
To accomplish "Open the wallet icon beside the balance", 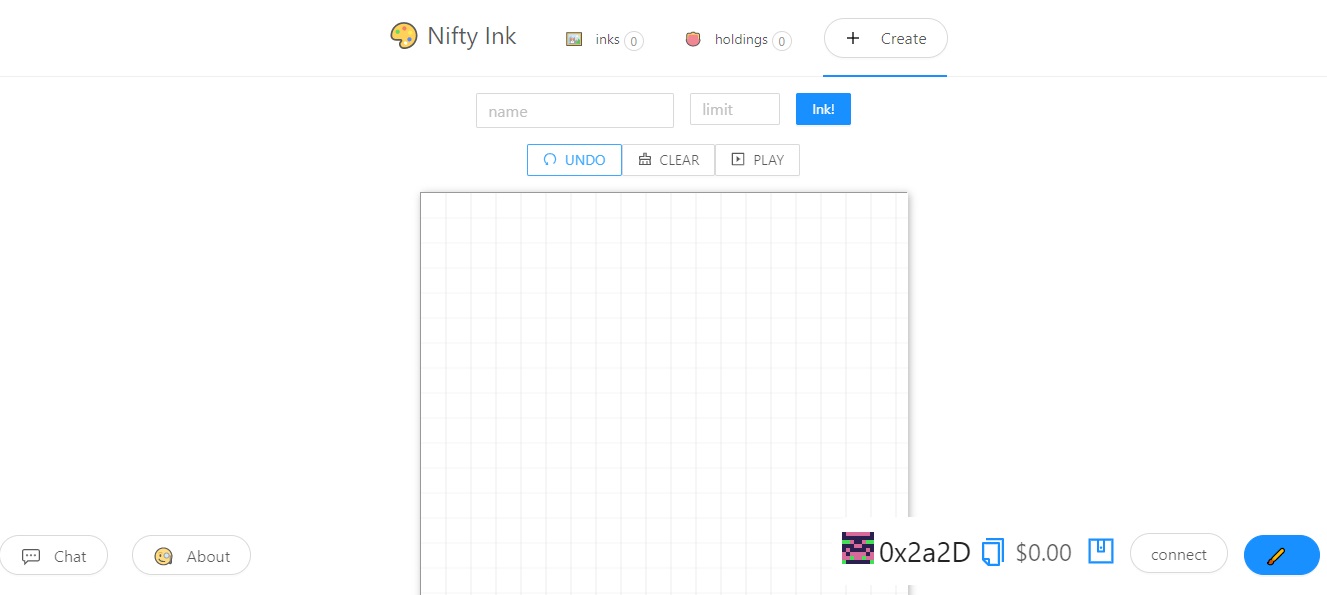I will (1101, 551).
